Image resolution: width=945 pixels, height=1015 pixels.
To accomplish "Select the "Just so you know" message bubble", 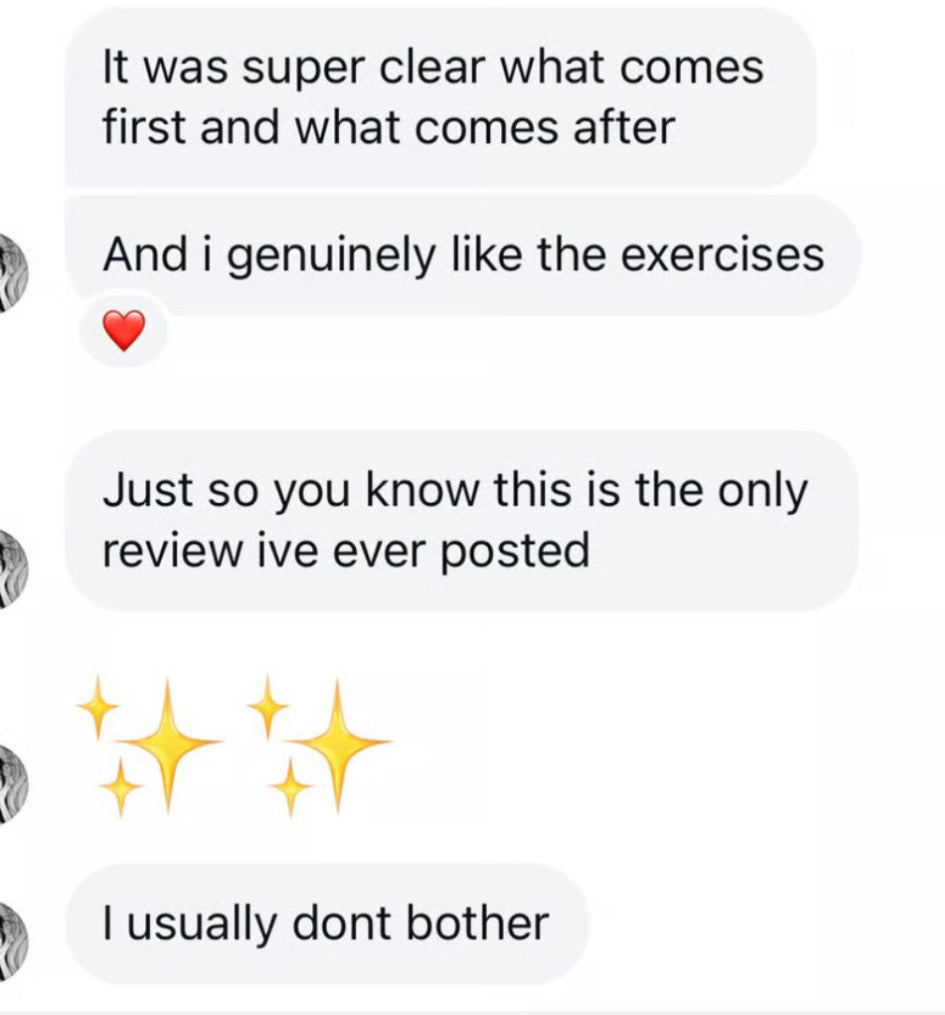I will coord(460,521).
